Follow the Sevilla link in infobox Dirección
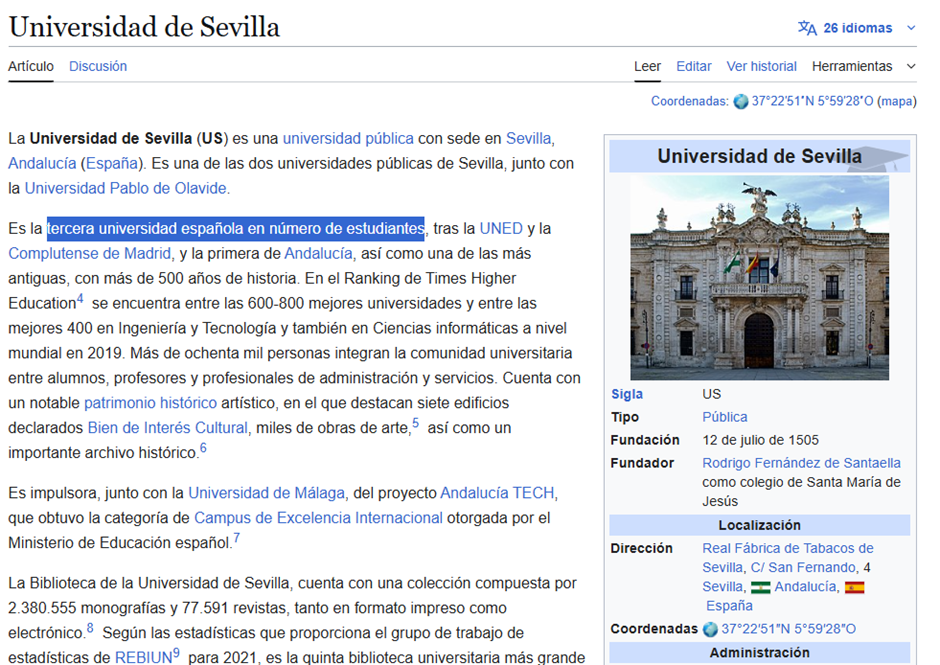The height and width of the screenshot is (665, 940). [722, 586]
